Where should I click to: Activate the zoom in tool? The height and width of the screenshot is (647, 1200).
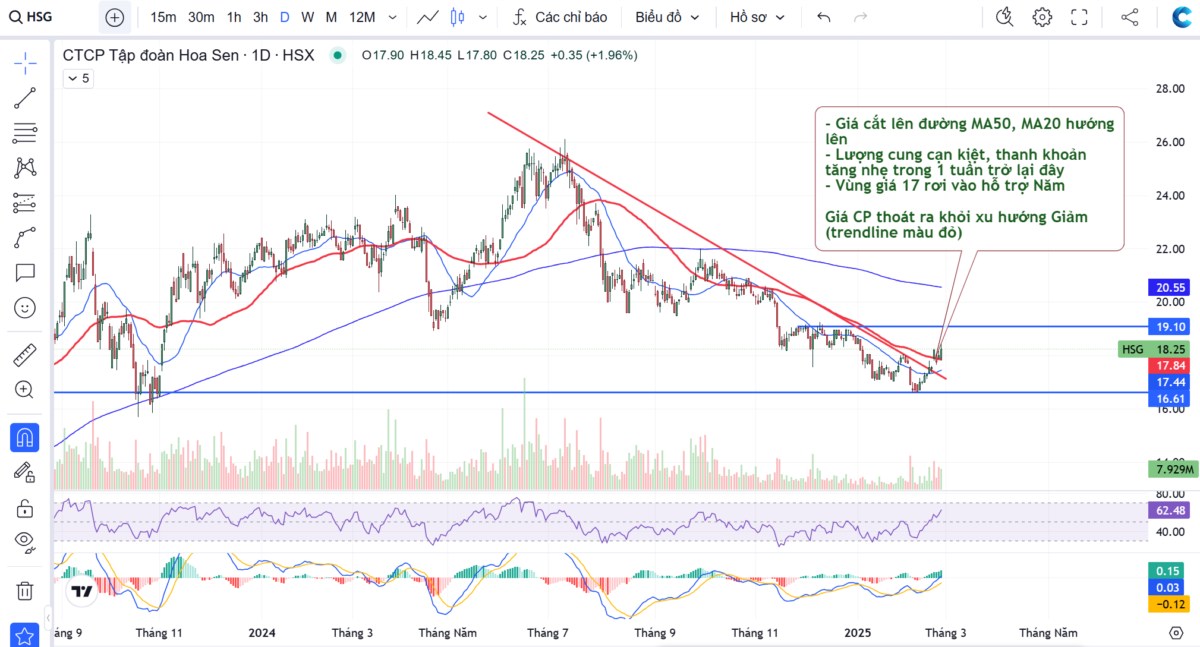click(25, 390)
